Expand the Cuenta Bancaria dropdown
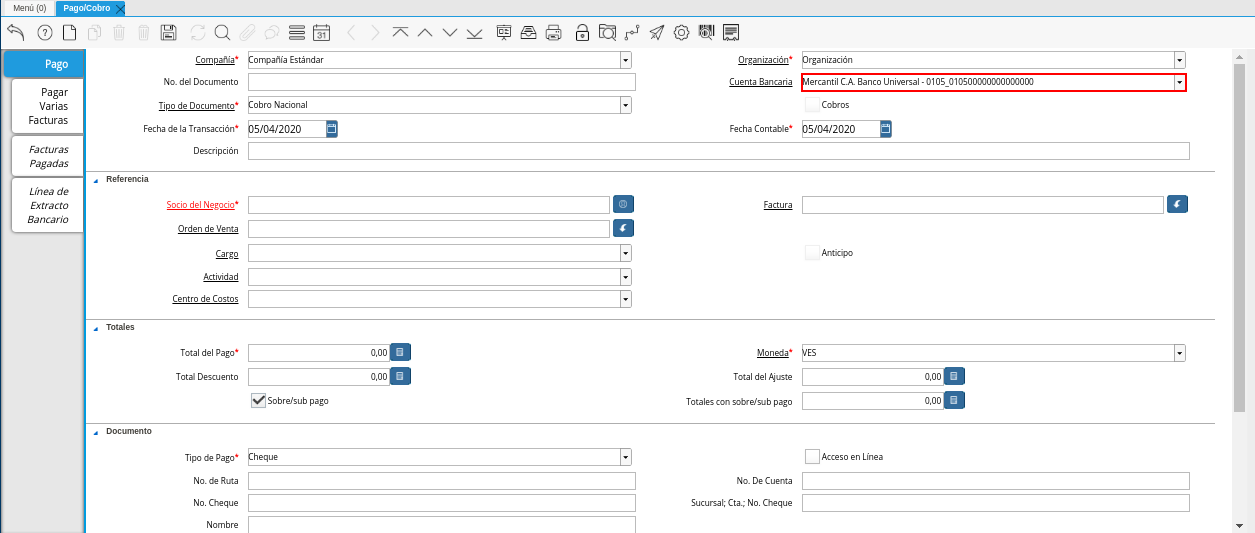This screenshot has height=533, width=1255. [x=1179, y=82]
